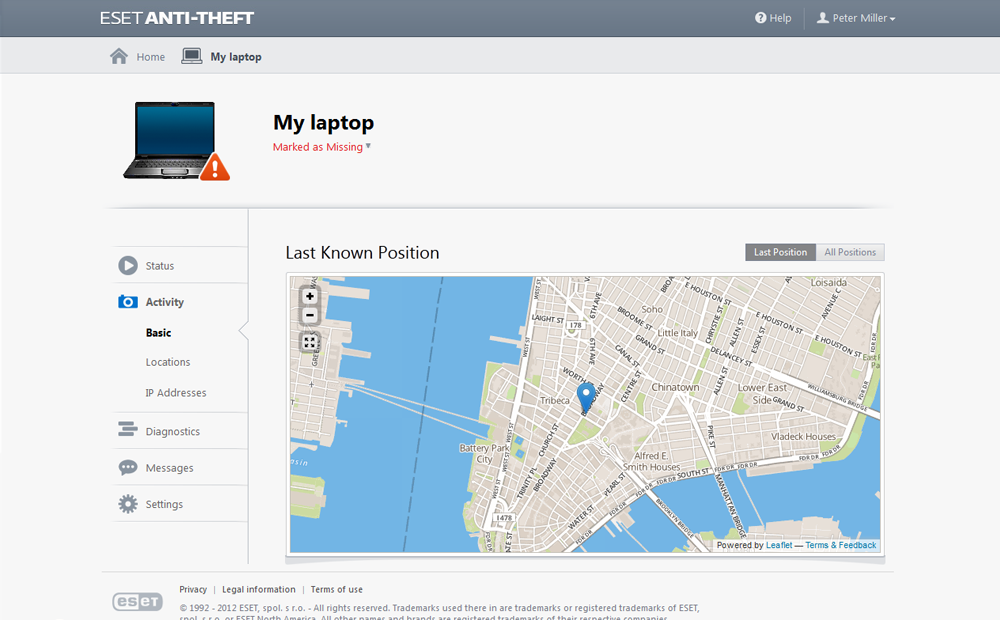
Task: Click the Status play icon in the sidebar
Action: tap(128, 265)
